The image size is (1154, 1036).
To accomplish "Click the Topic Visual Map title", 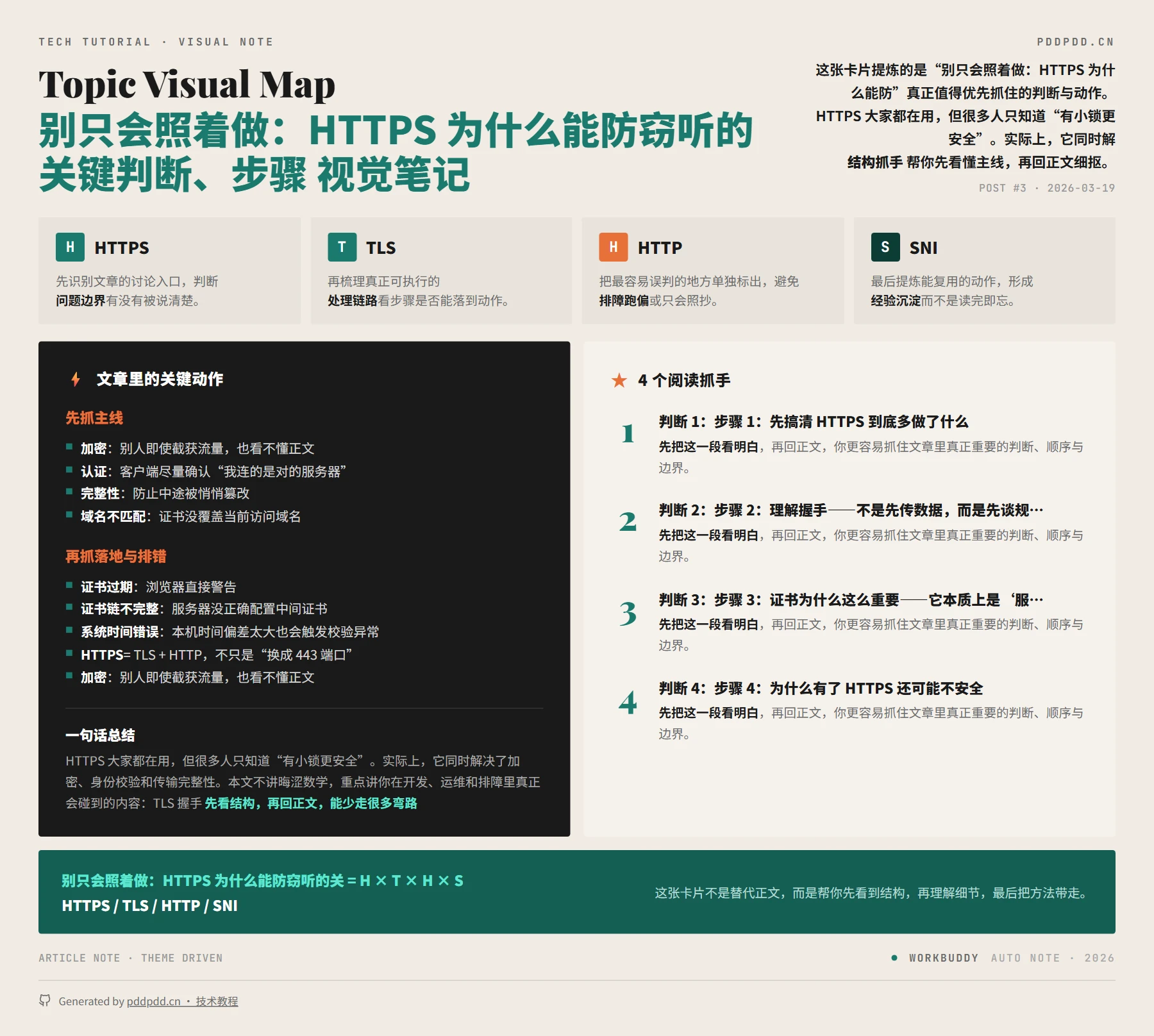I will 187,85.
